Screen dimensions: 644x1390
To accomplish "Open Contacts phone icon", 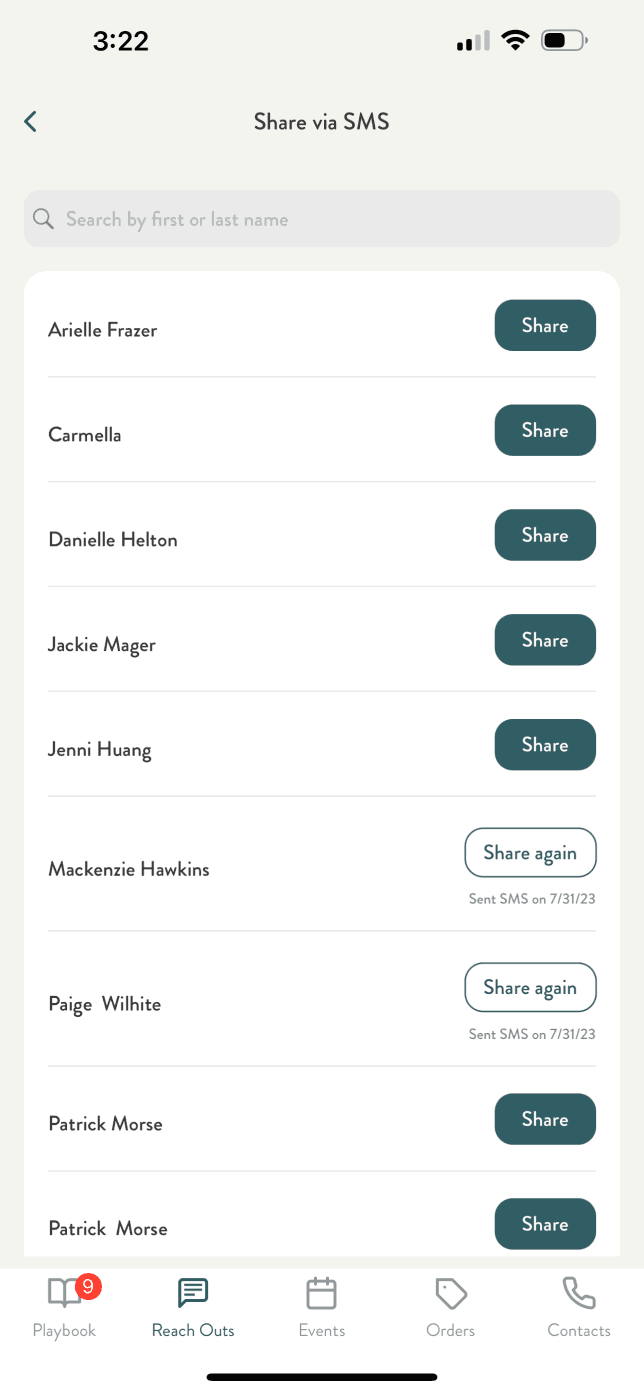I will point(579,1293).
